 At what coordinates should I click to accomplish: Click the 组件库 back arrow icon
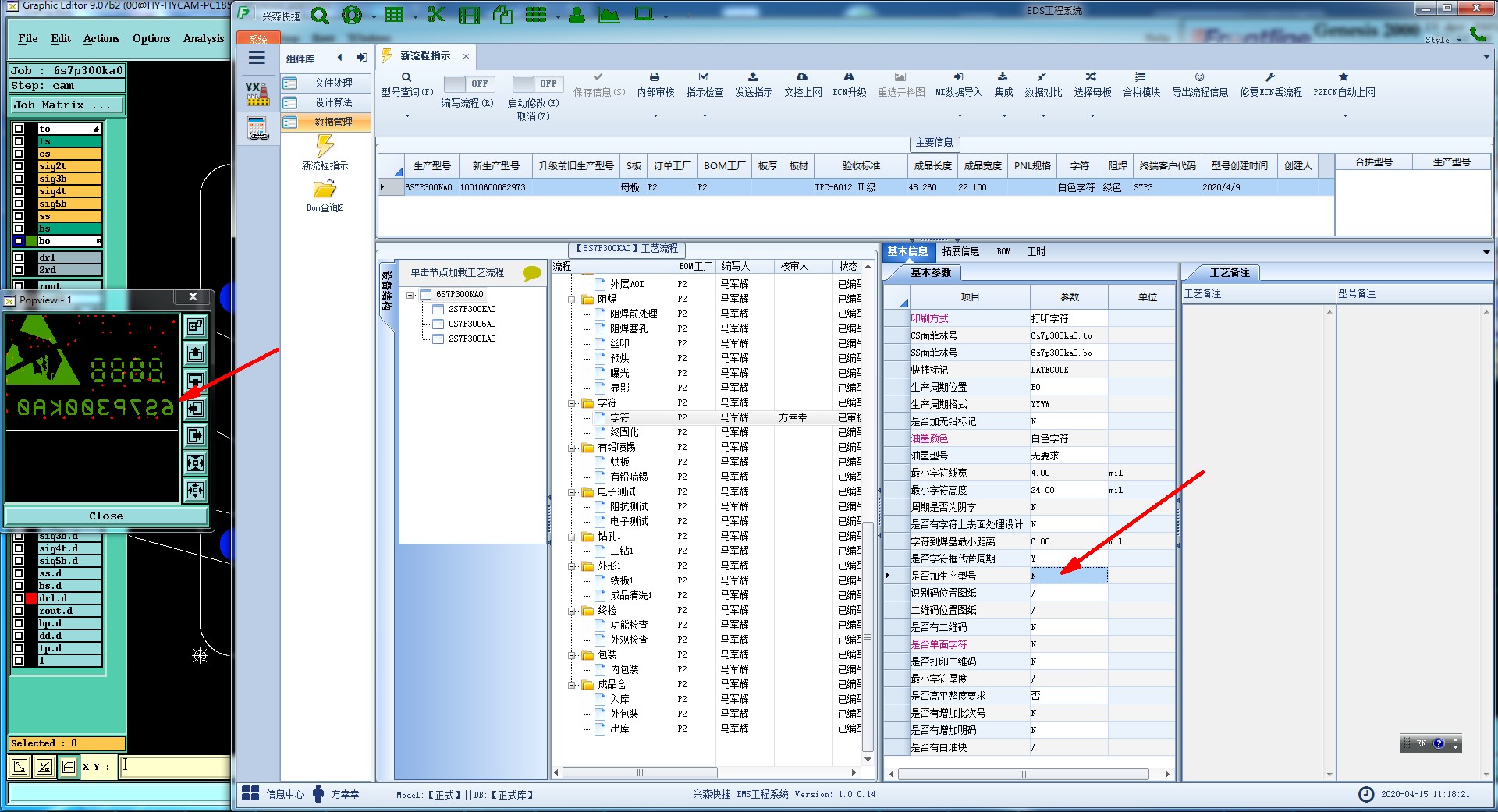click(x=339, y=58)
